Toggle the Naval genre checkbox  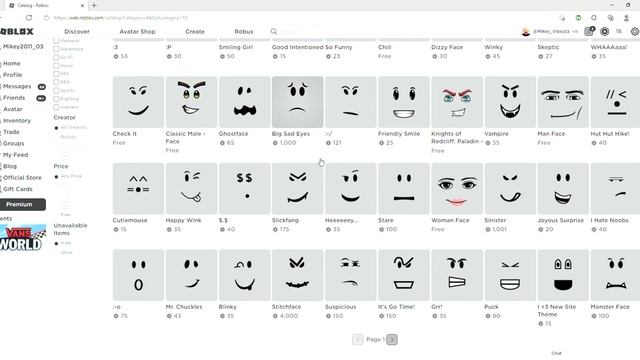pyautogui.click(x=56, y=66)
